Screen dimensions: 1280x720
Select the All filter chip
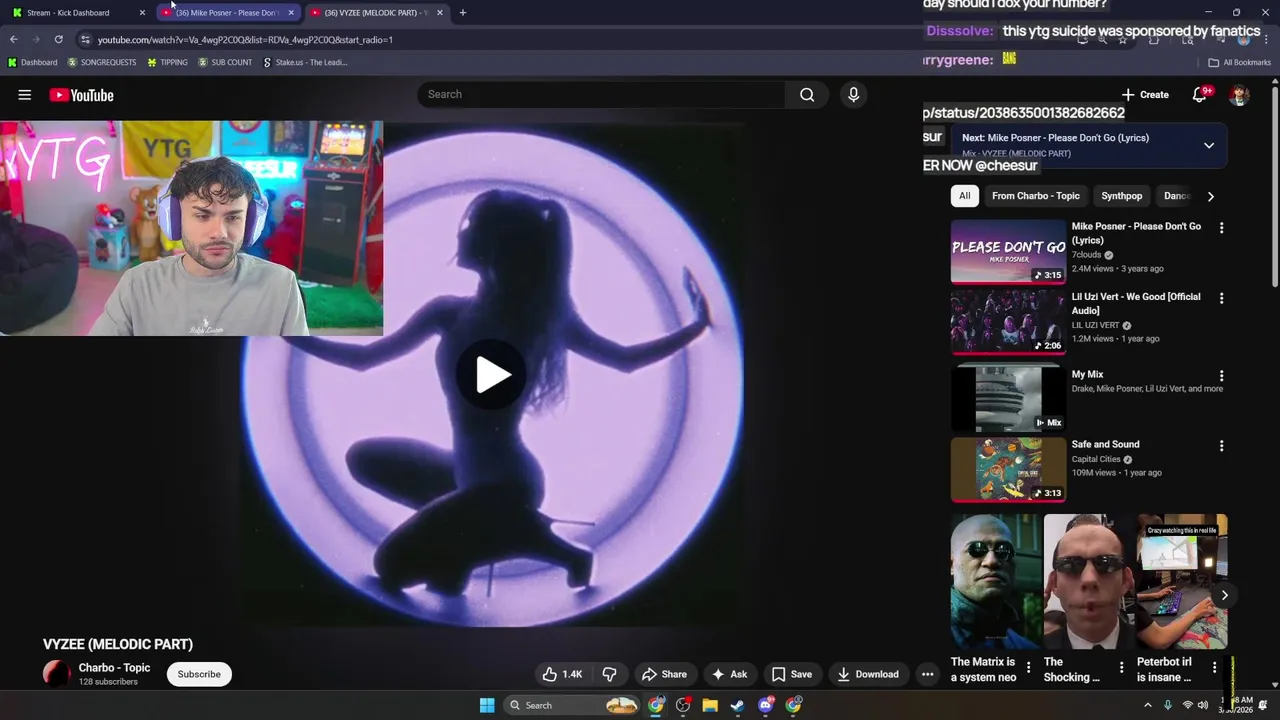(x=964, y=196)
